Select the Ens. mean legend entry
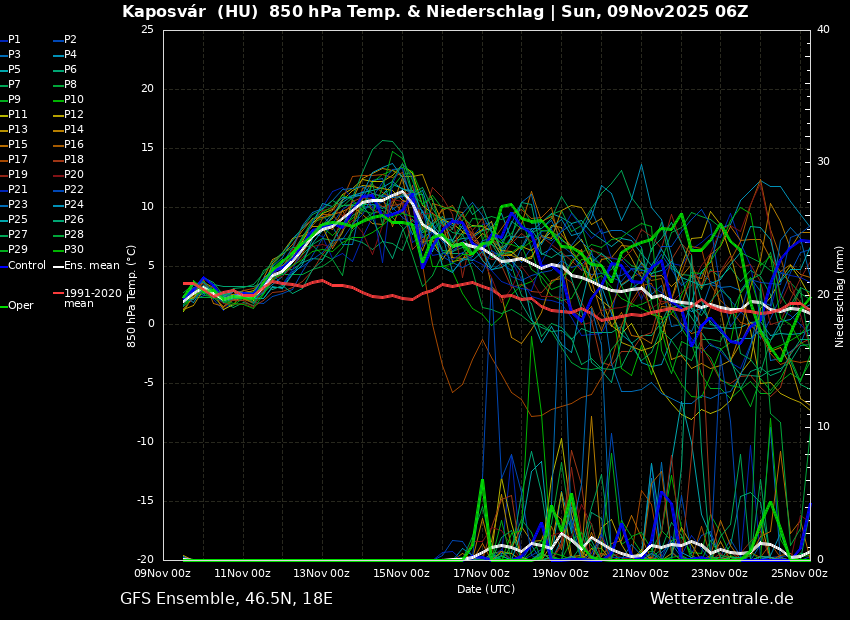Image resolution: width=850 pixels, height=620 pixels. (x=91, y=266)
